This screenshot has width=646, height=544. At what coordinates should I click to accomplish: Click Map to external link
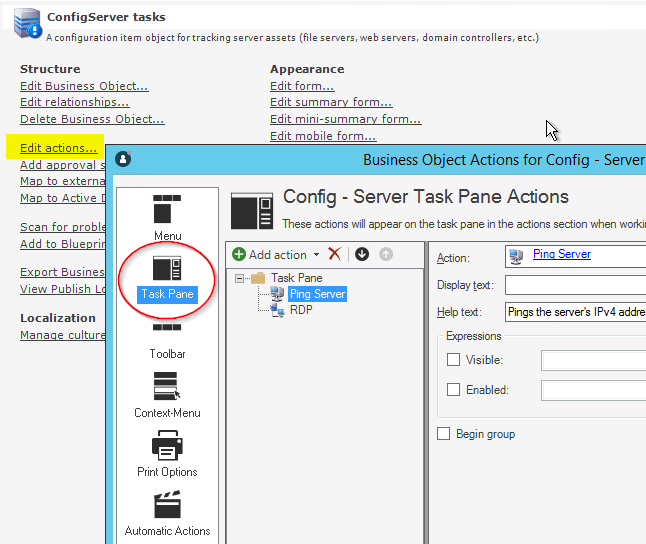click(x=63, y=181)
